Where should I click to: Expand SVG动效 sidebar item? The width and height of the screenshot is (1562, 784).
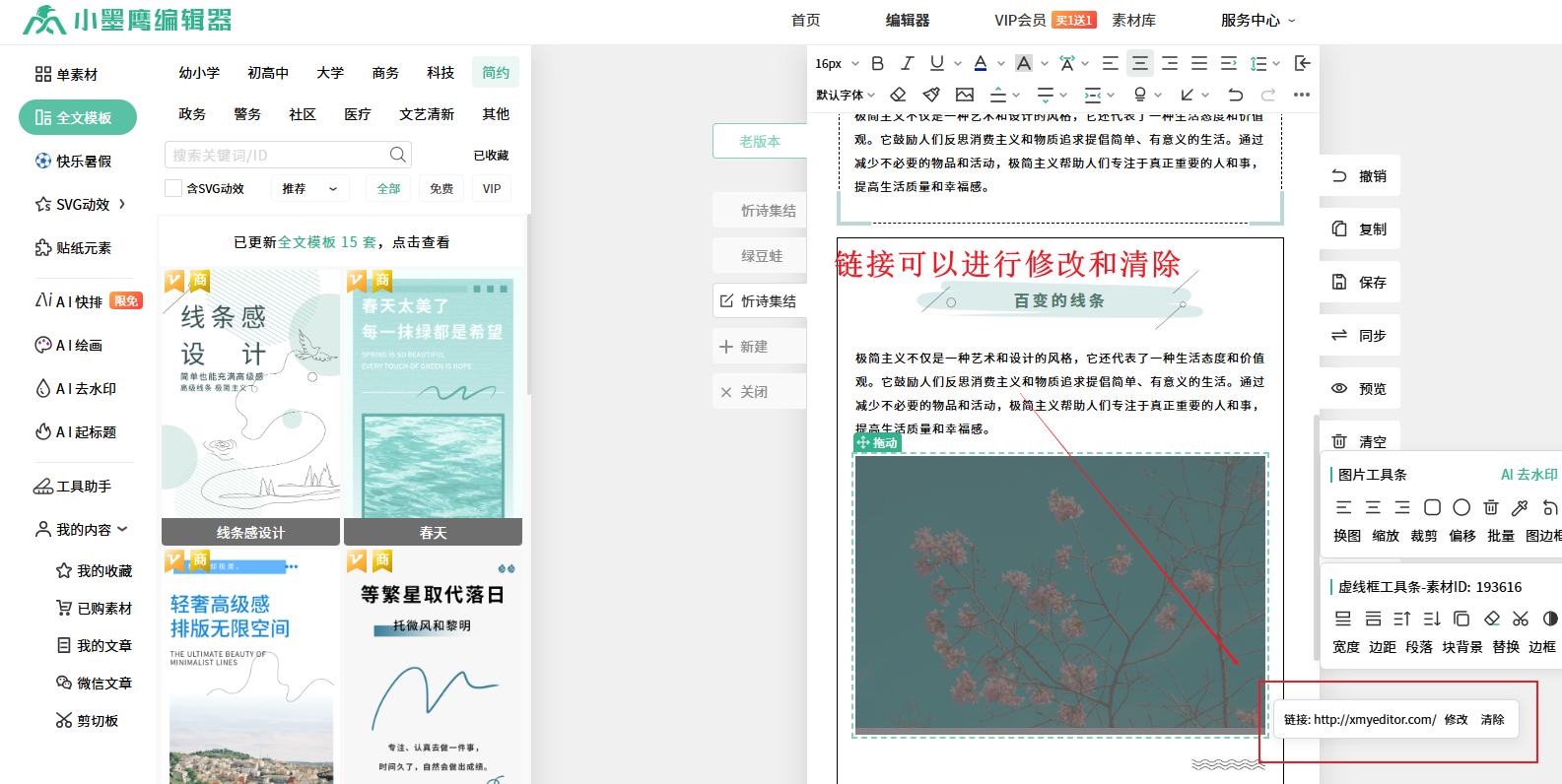pos(80,204)
